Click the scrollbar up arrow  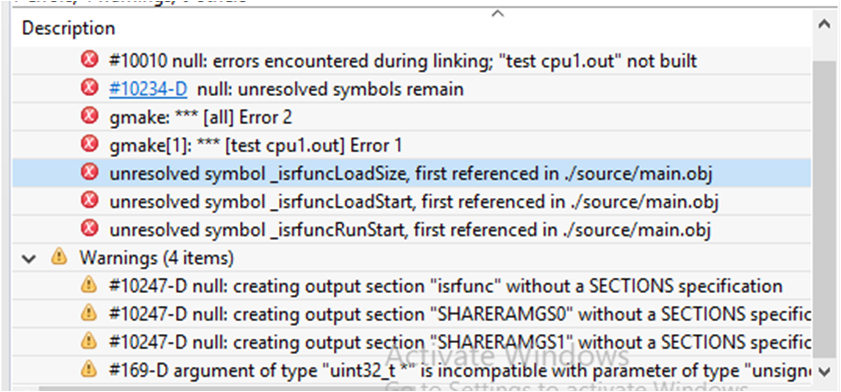[824, 25]
